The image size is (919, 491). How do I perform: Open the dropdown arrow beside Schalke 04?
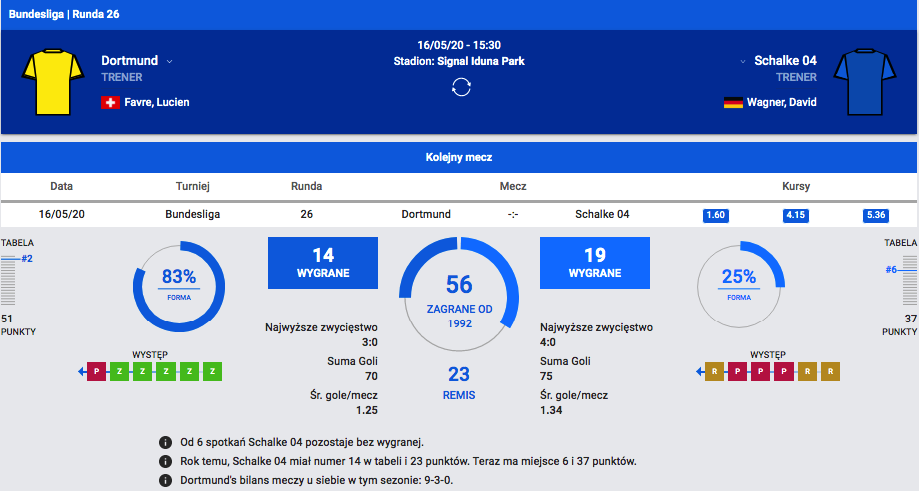click(743, 62)
